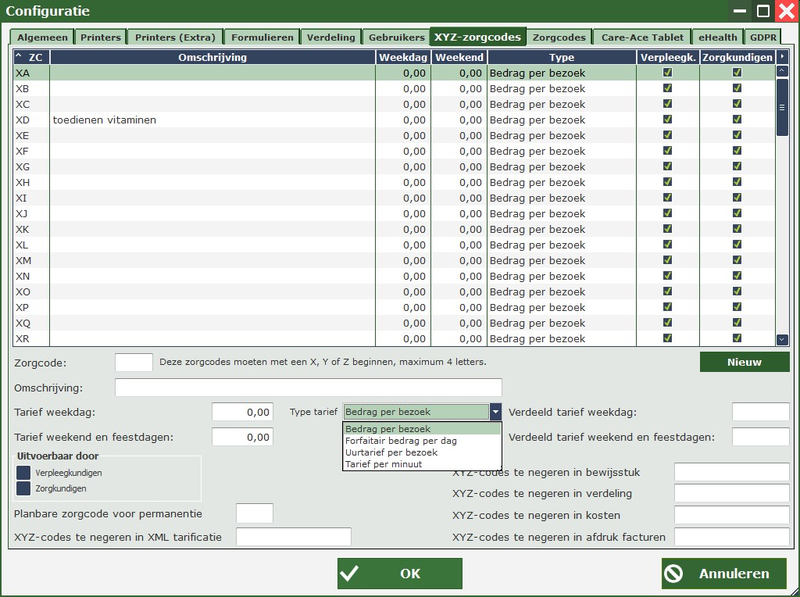Uncheck Verpleegk. checkbox for row XD
This screenshot has width=800, height=597.
point(667,120)
